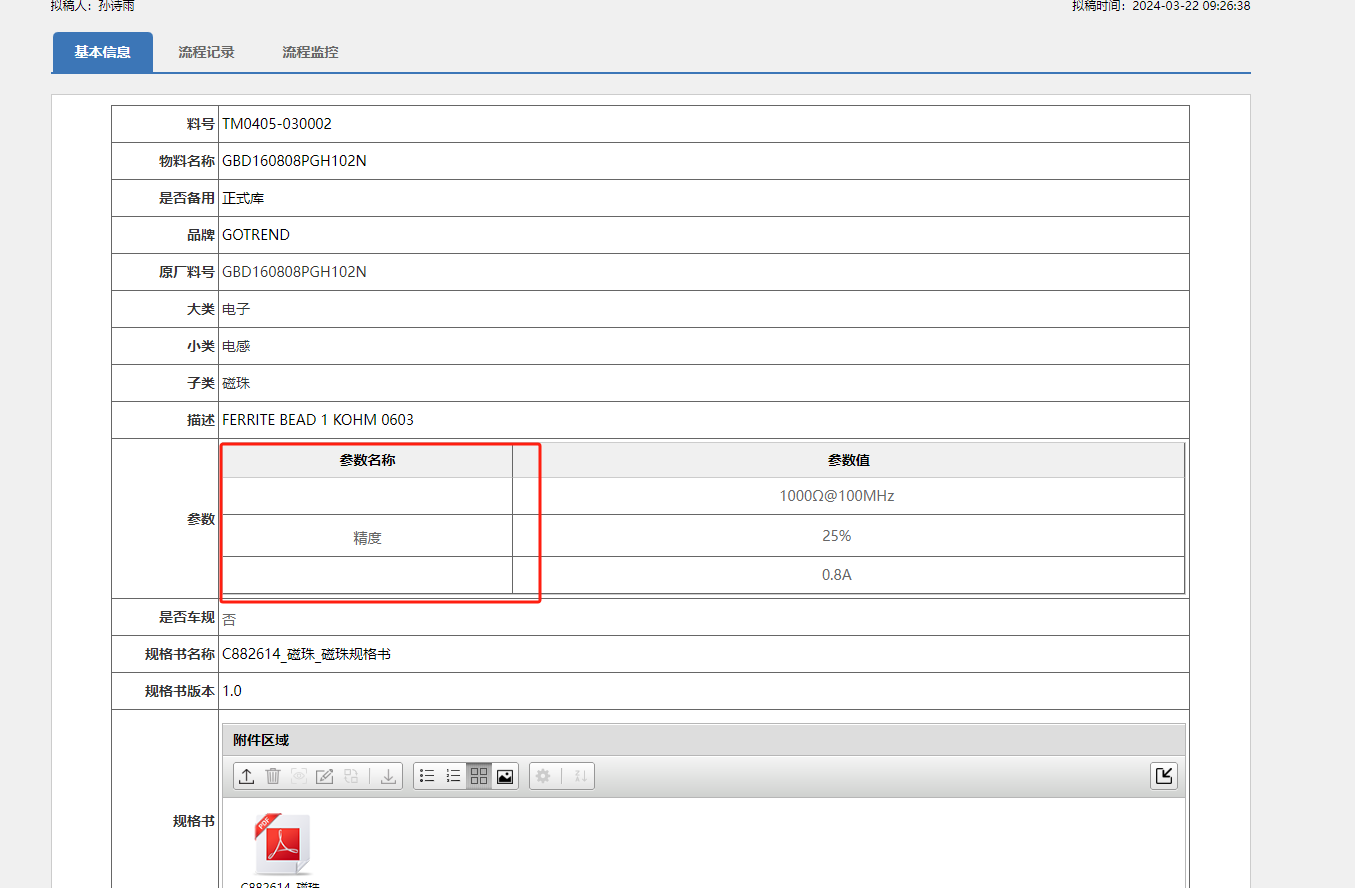This screenshot has height=888, width=1355.
Task: Click the 精度 parameter name cell
Action: click(367, 537)
